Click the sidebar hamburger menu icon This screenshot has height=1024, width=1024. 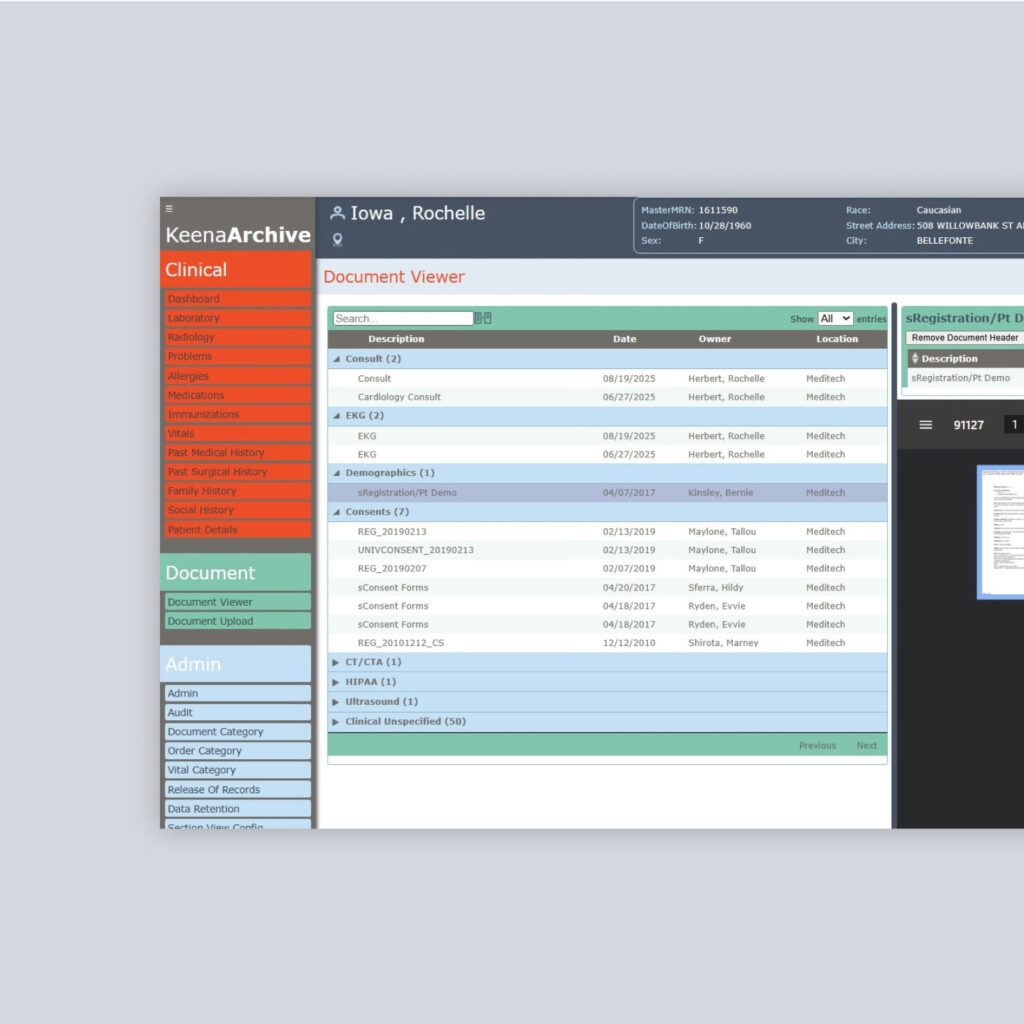[169, 209]
